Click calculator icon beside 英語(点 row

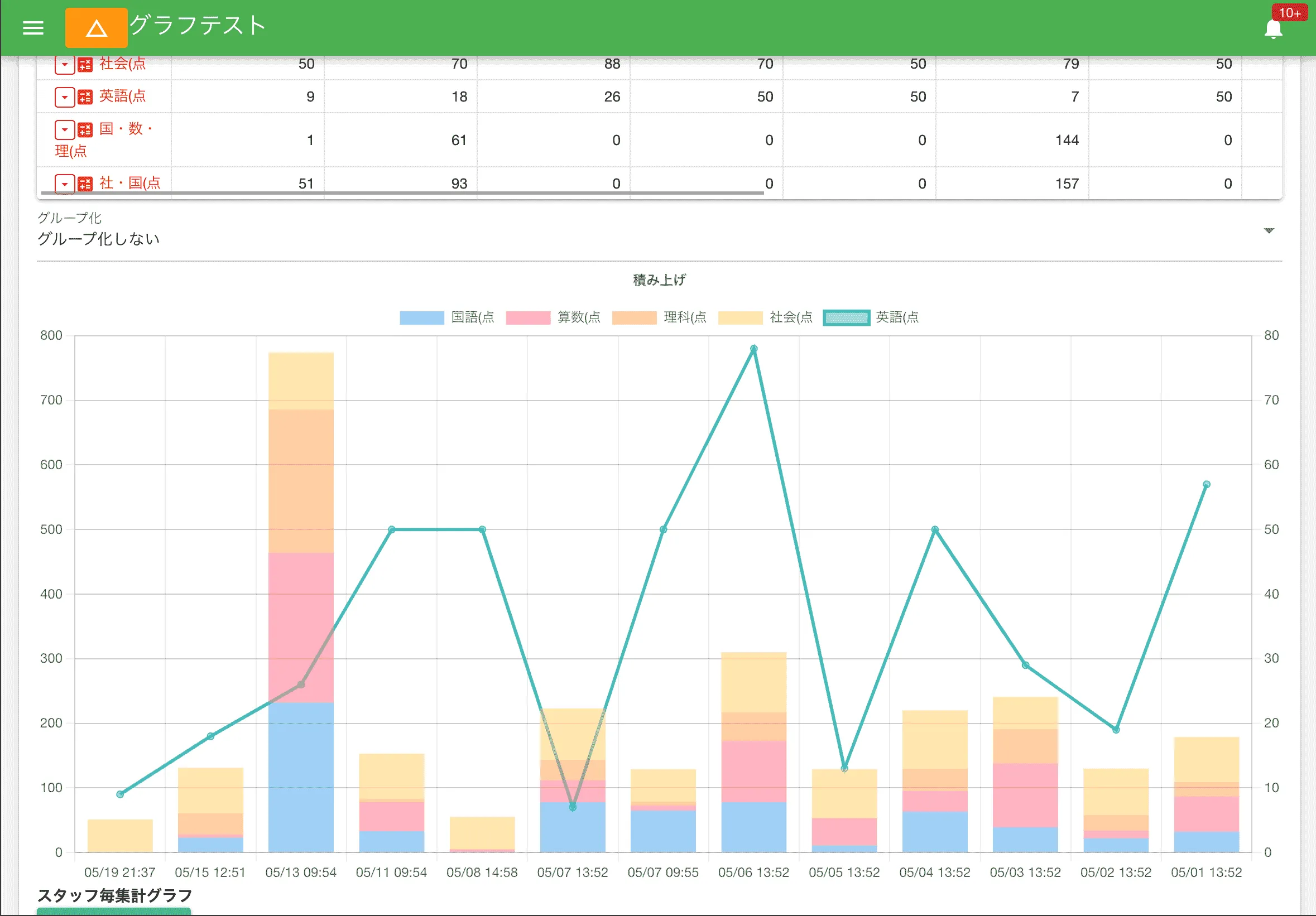85,97
